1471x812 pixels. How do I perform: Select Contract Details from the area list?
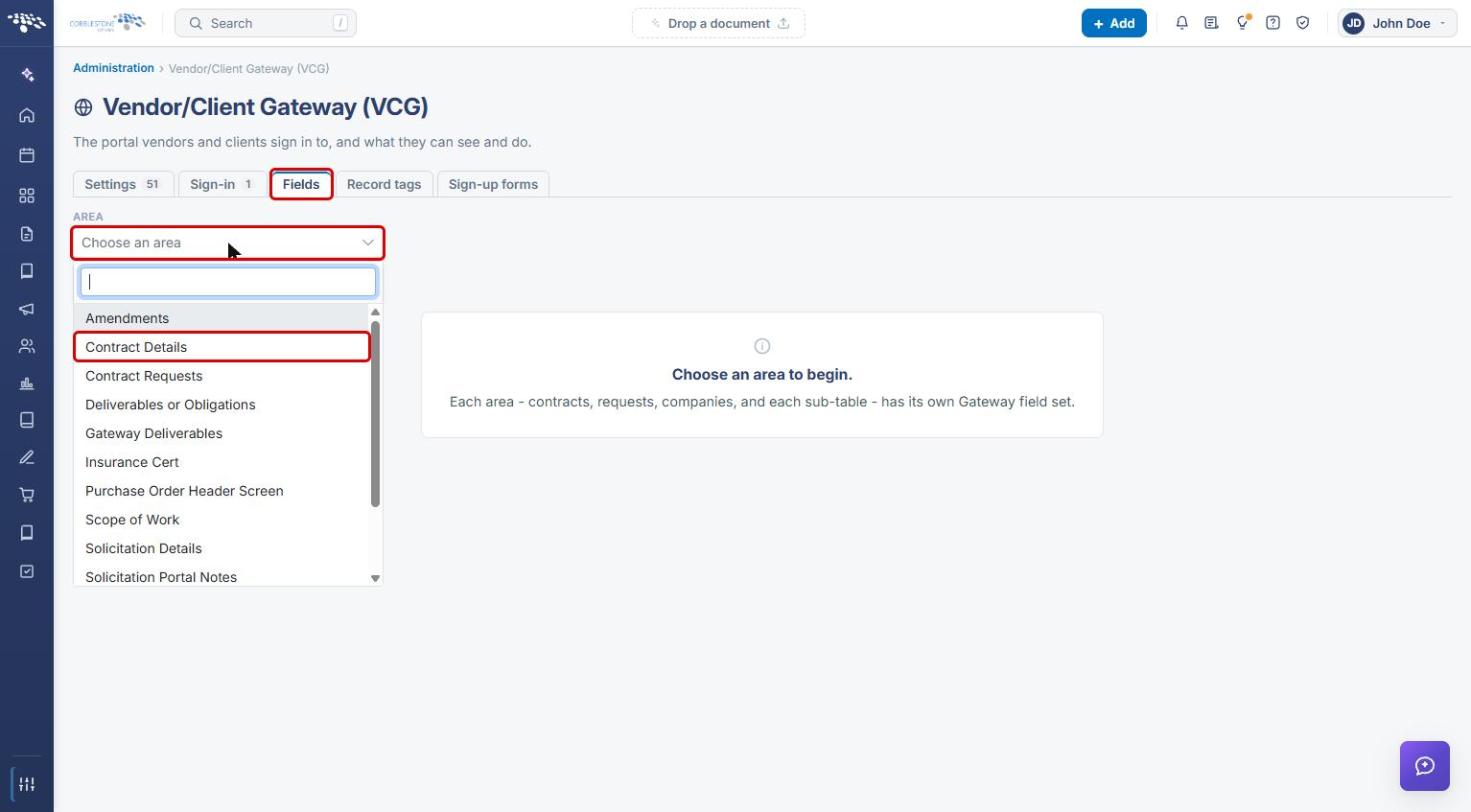pos(222,347)
